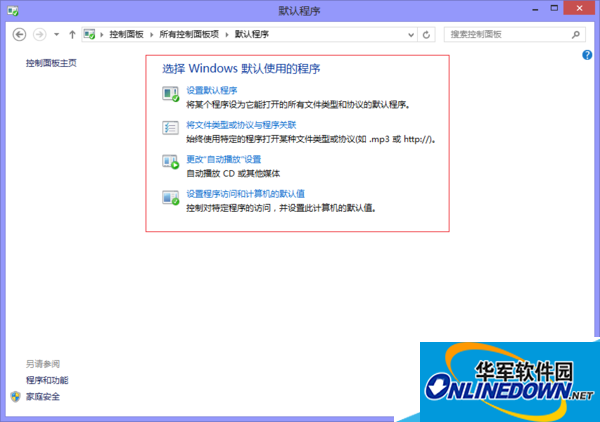600x422 pixels.
Task: Open the 设置默认程序 link
Action: (x=211, y=91)
